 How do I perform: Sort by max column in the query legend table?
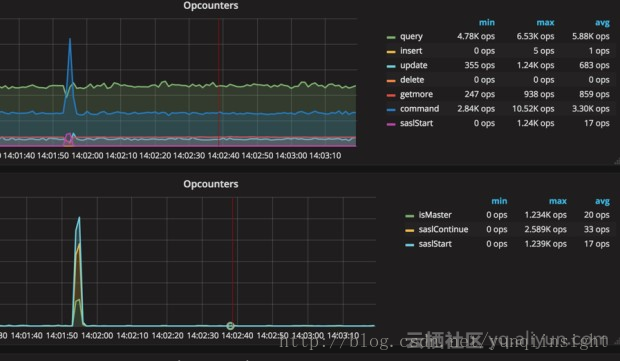545,23
